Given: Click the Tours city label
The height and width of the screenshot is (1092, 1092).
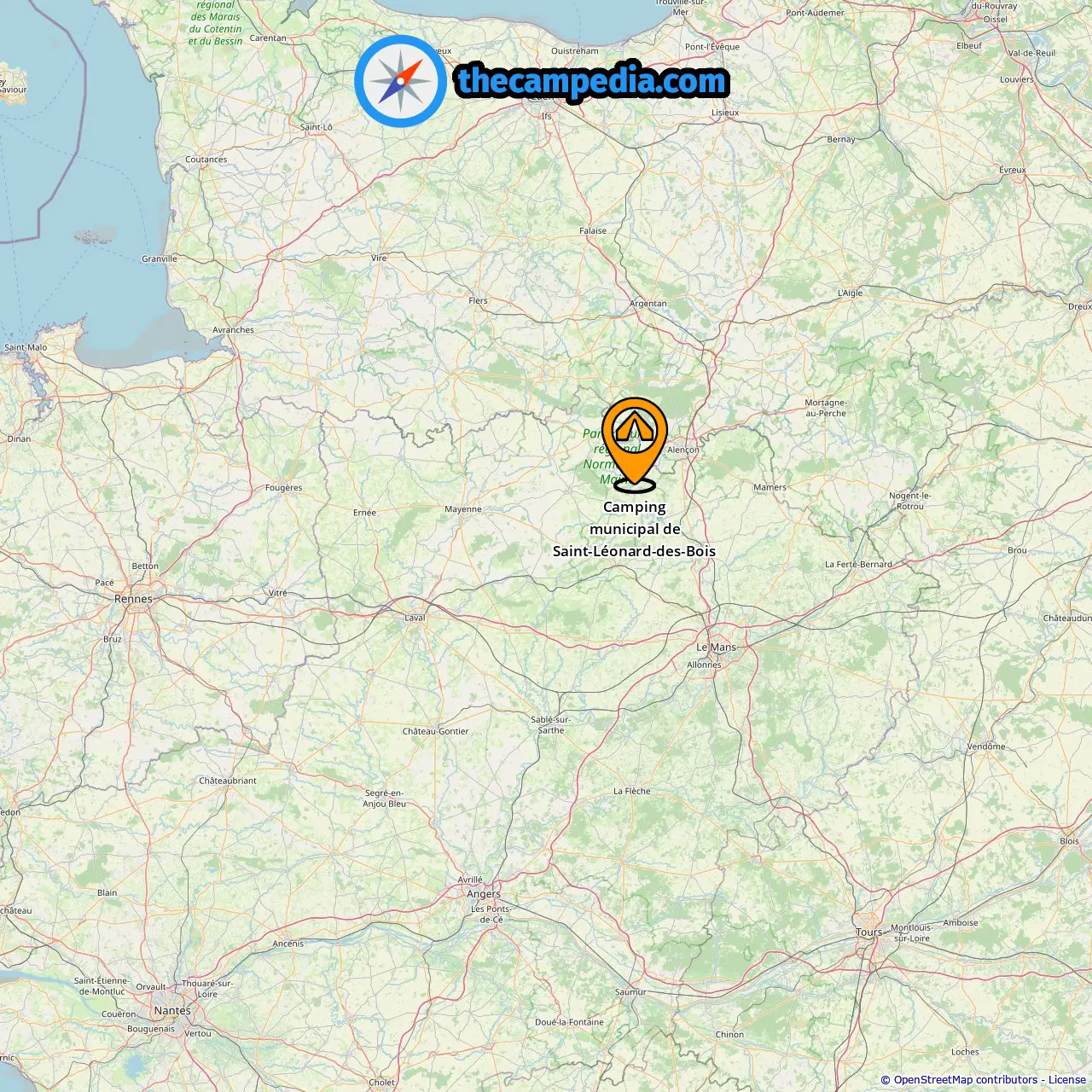Looking at the screenshot, I should (869, 932).
